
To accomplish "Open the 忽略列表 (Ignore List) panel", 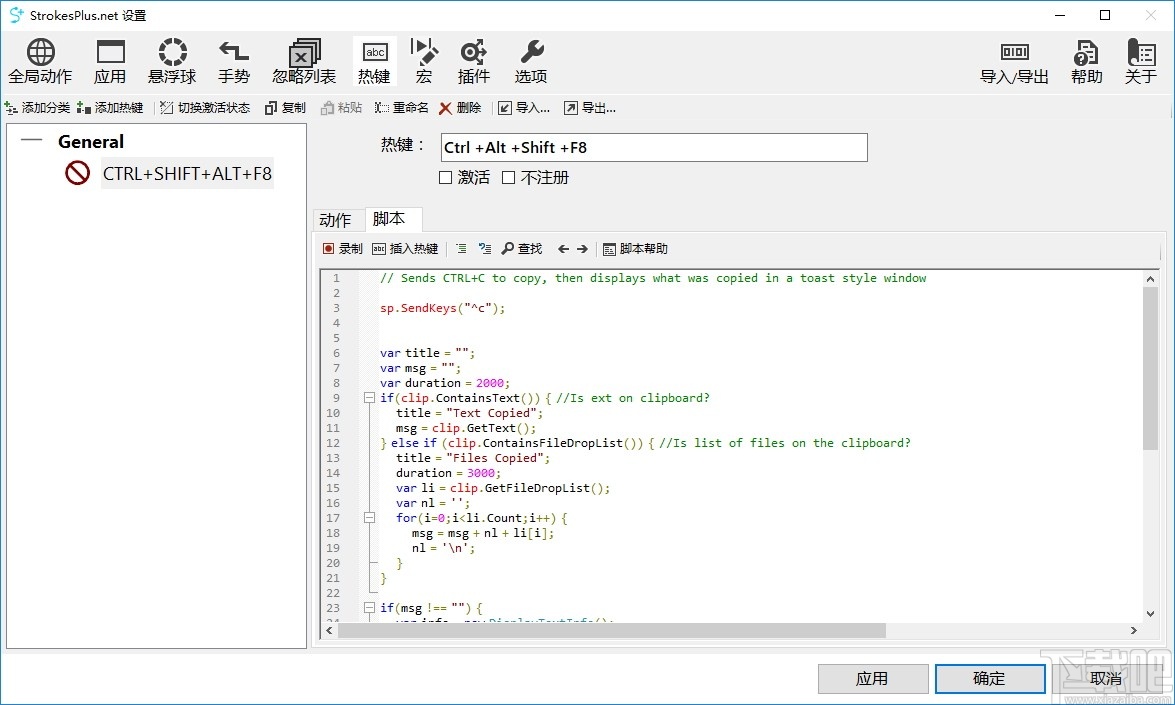I will pyautogui.click(x=303, y=60).
